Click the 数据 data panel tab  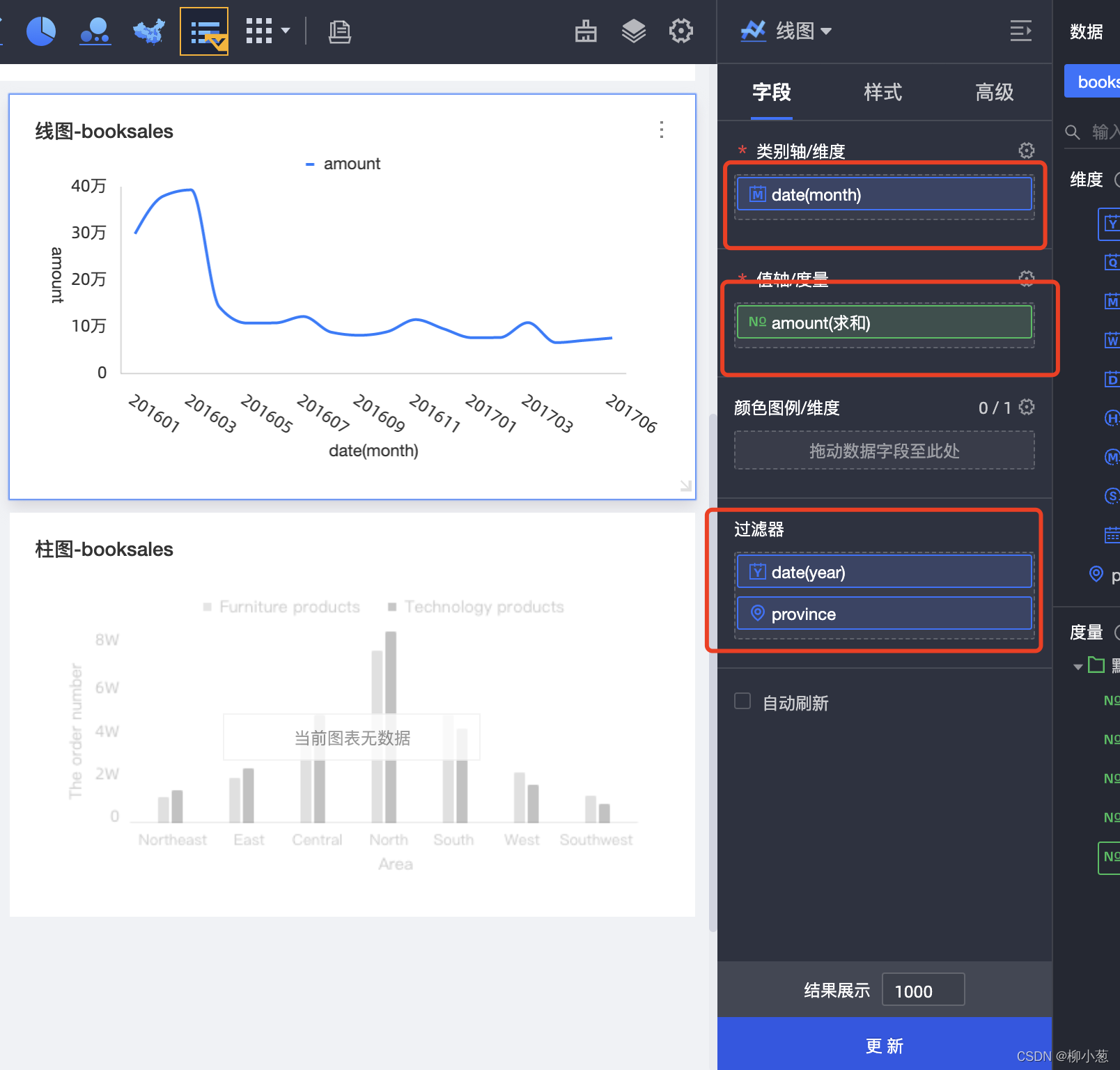click(1087, 31)
